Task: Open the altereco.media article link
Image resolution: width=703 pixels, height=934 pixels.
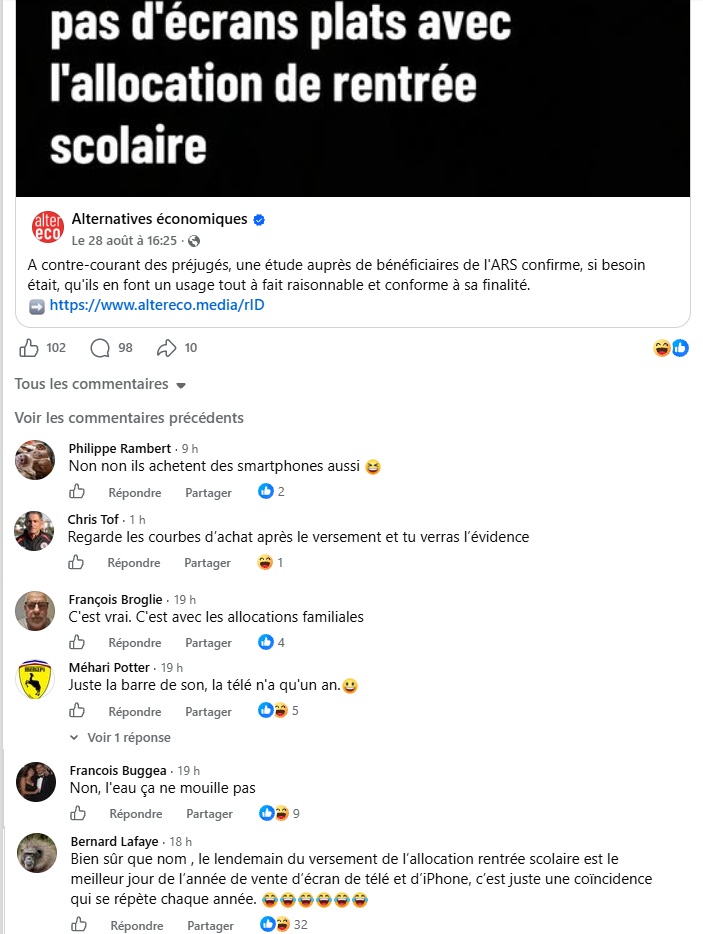Action: [x=157, y=305]
